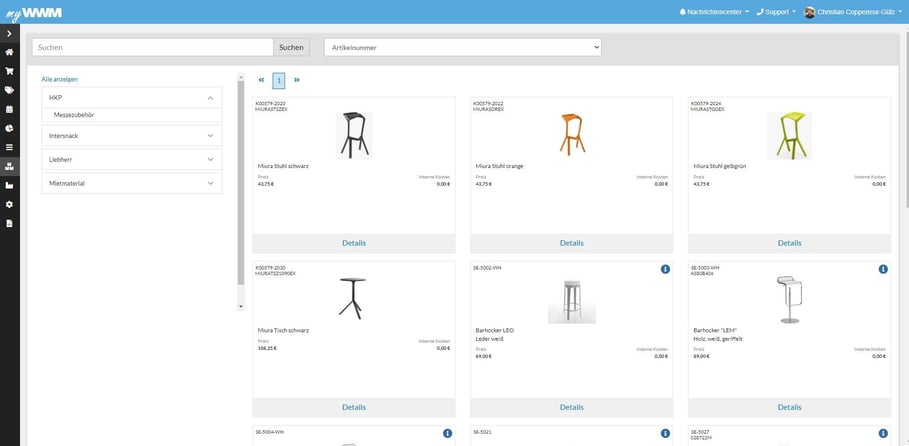Open the Nachrichtencenter dropdown menu
This screenshot has height=446, width=909.
[714, 12]
